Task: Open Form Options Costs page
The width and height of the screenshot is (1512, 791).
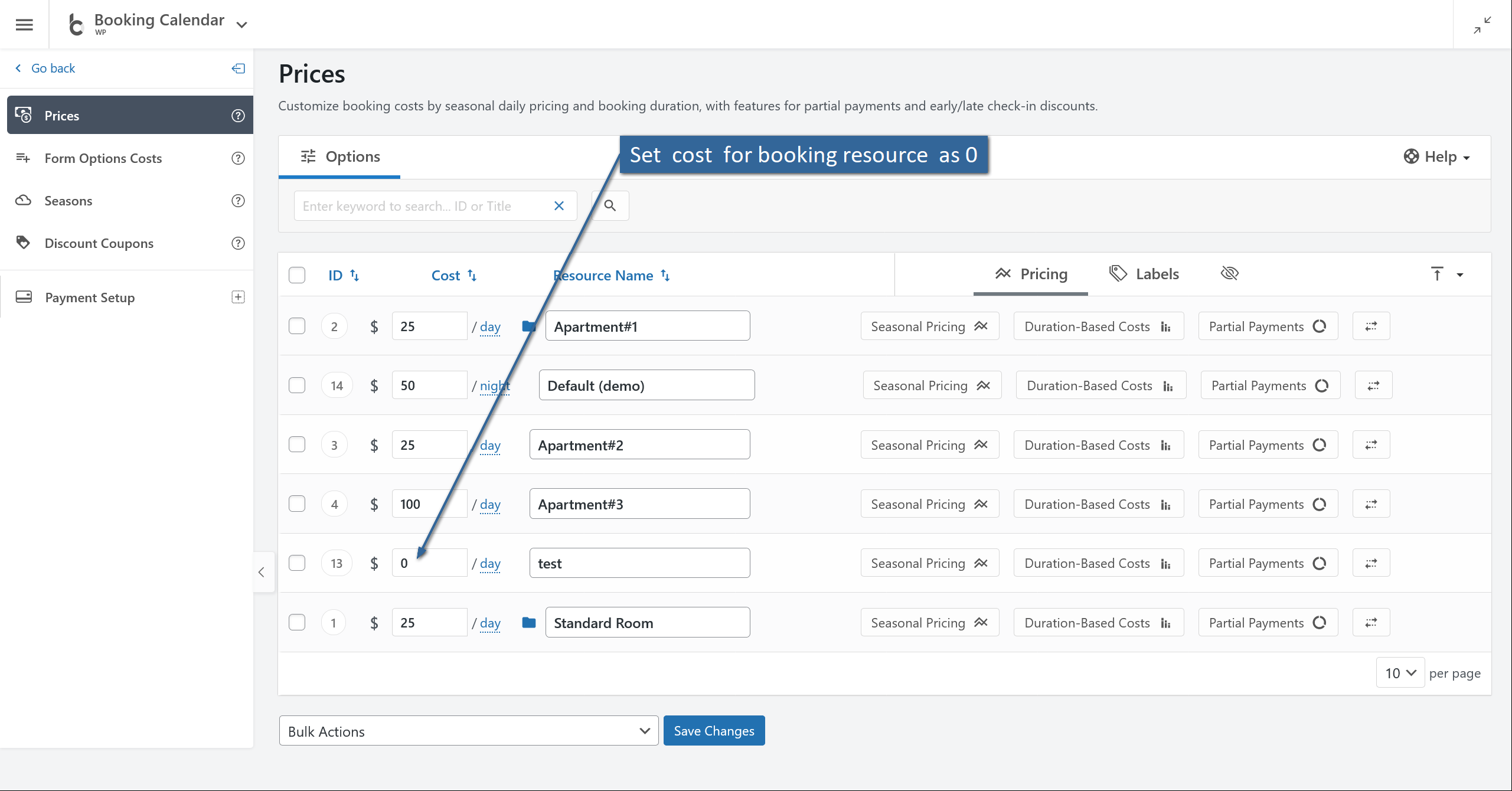Action: 103,158
